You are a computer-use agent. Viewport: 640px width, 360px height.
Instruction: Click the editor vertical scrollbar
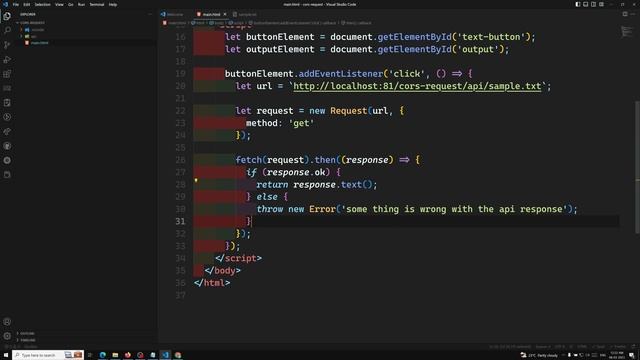tap(637, 167)
